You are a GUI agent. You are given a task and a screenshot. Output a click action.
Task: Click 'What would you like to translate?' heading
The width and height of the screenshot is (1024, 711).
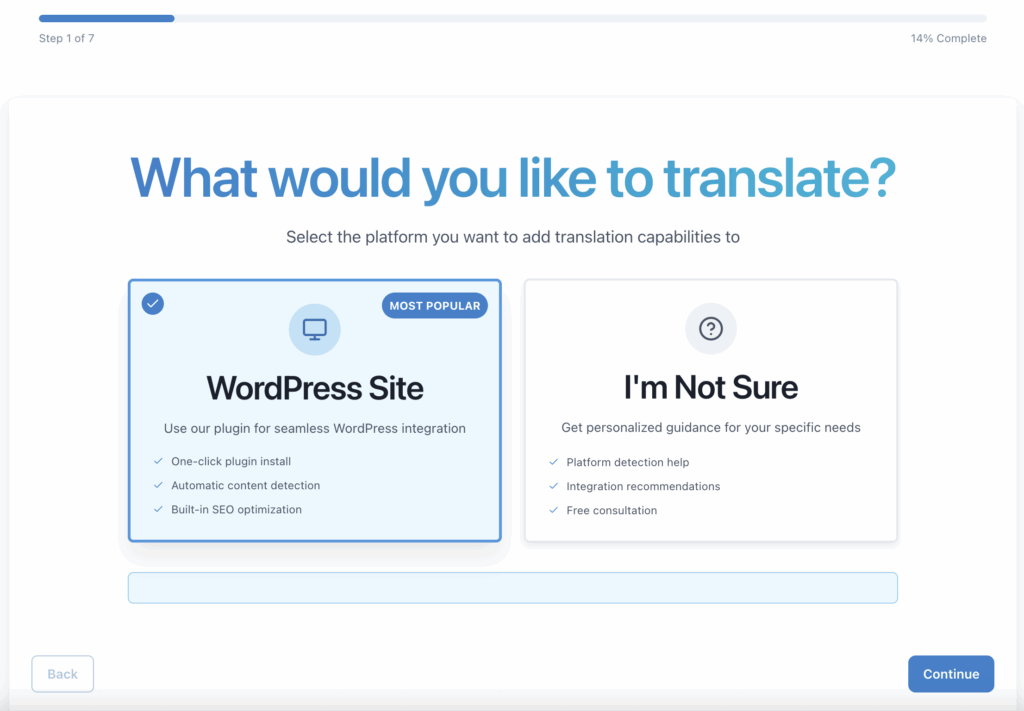coord(513,178)
